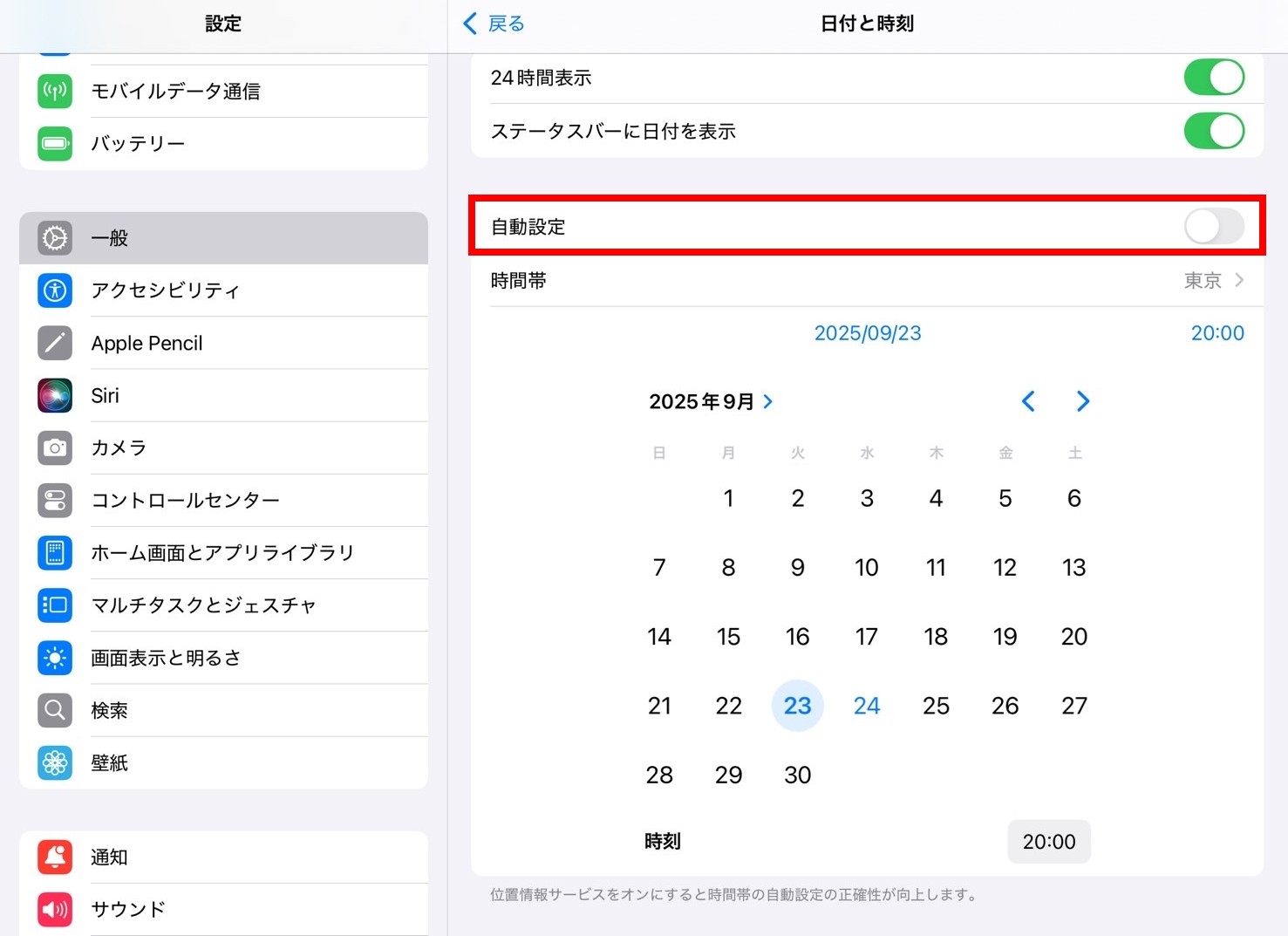
Task: Disable the 24時間表示 switch
Action: tap(1213, 78)
